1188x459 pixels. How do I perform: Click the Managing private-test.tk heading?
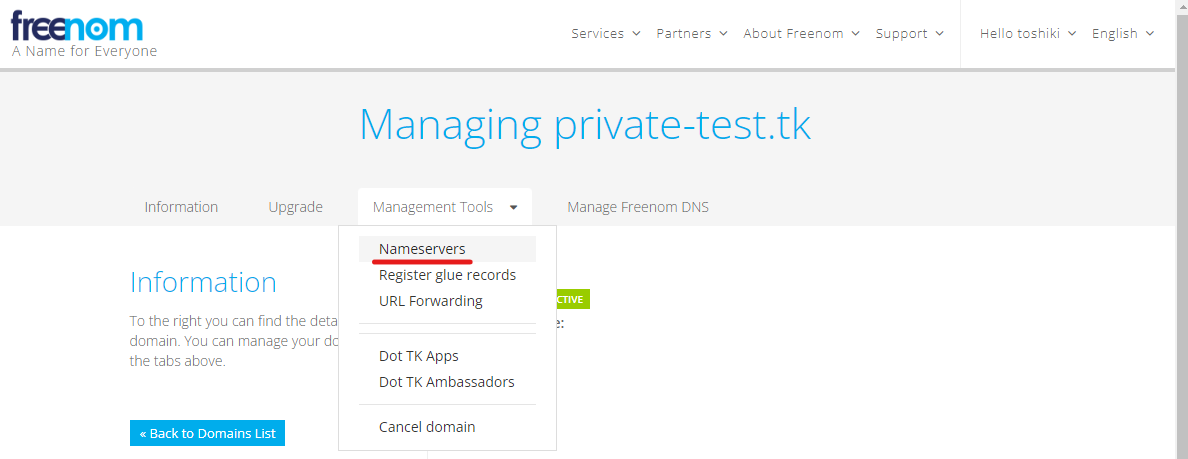pyautogui.click(x=585, y=125)
